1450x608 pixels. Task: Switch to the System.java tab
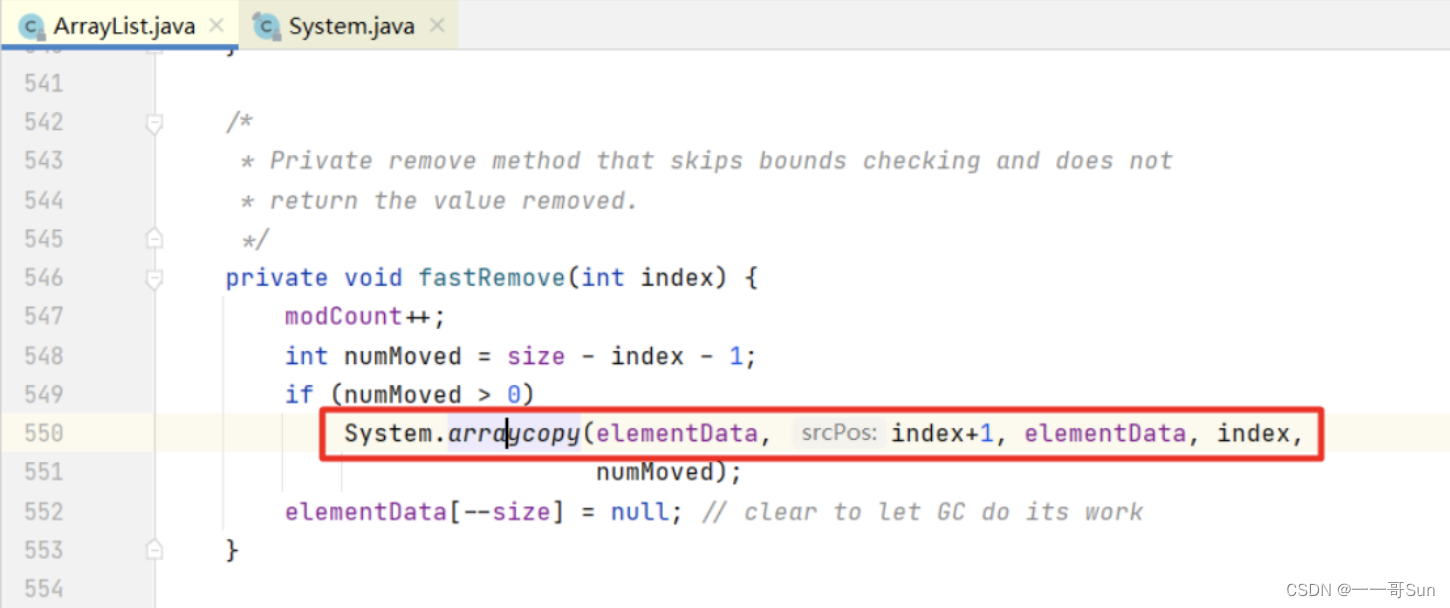(x=351, y=26)
